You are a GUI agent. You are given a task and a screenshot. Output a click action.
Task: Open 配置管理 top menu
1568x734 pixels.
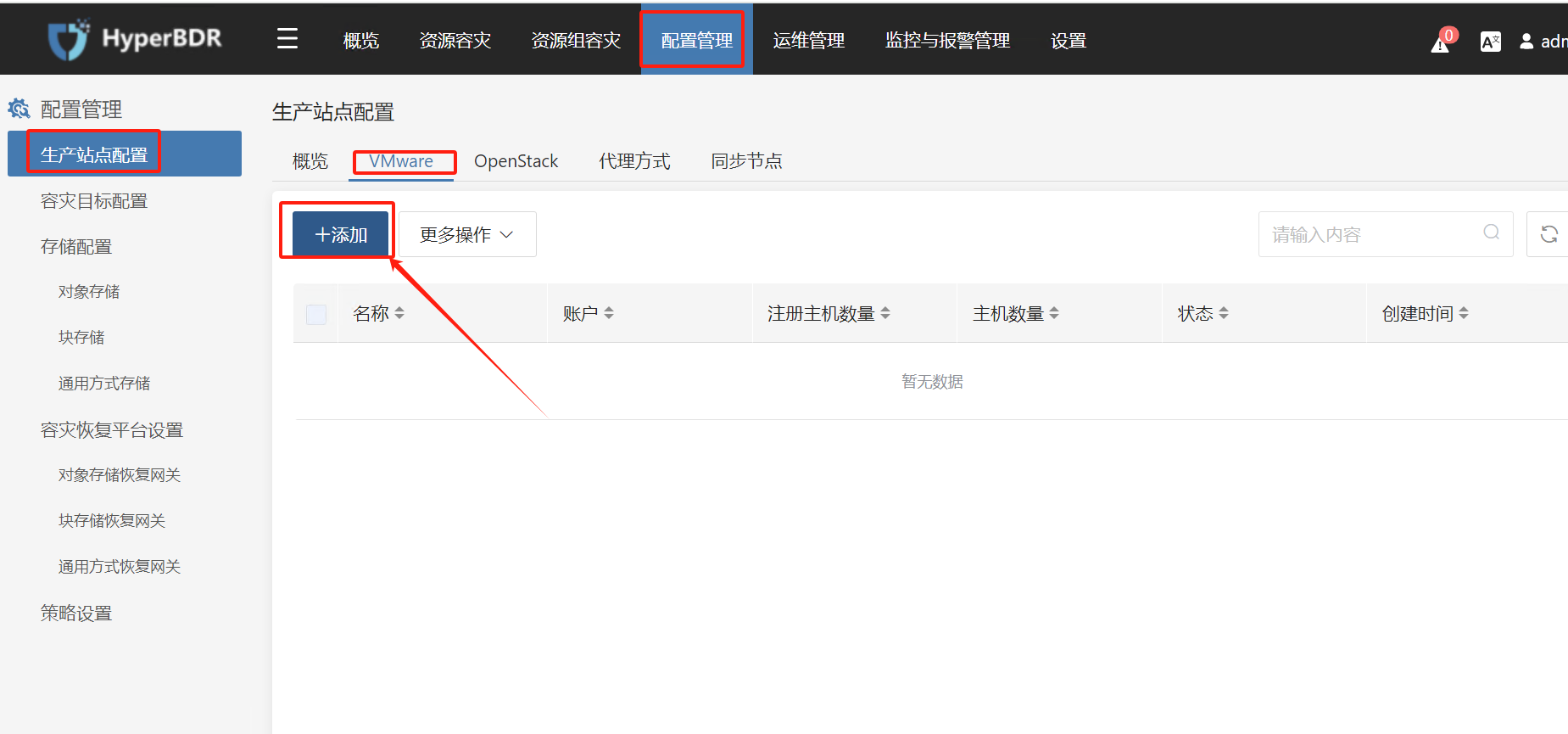[x=696, y=41]
